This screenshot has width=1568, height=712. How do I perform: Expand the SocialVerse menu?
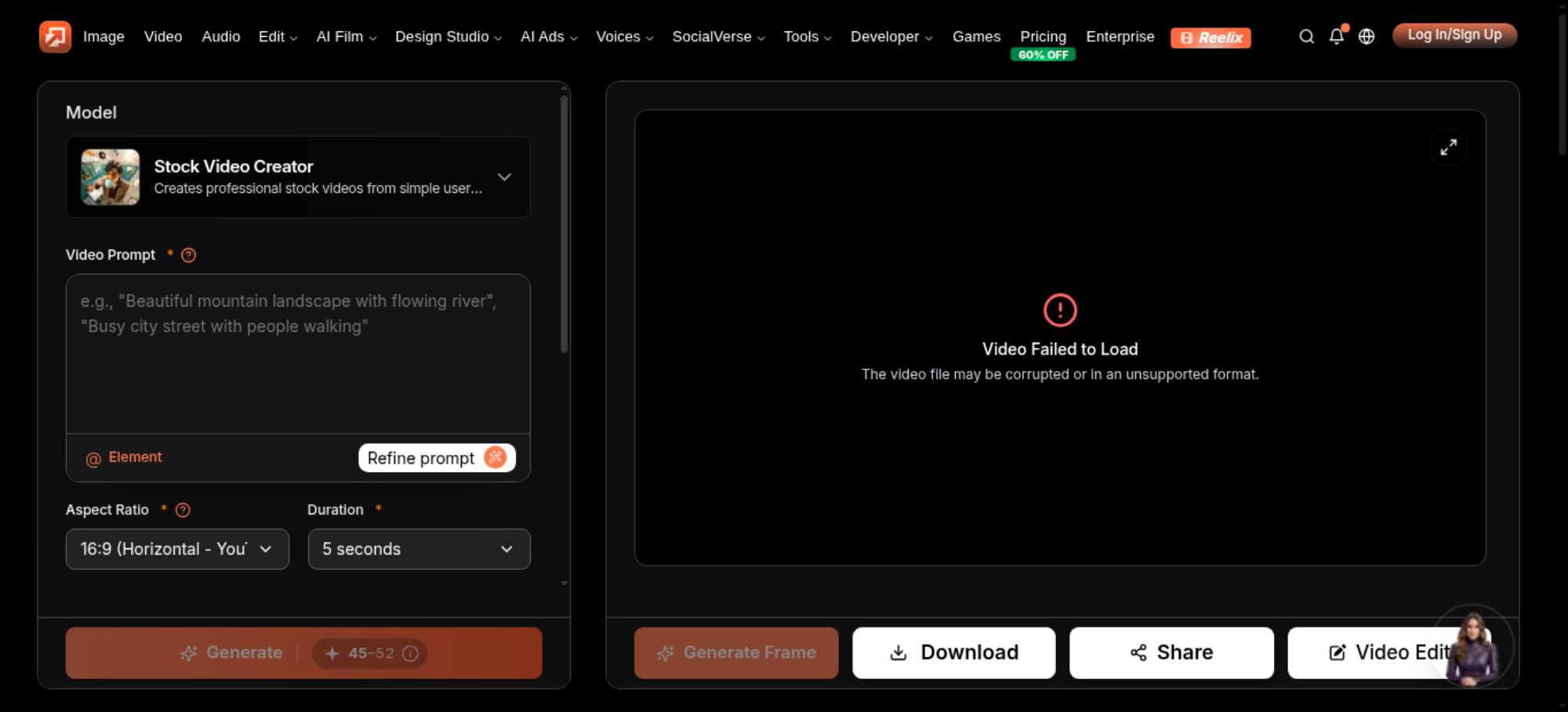click(718, 37)
